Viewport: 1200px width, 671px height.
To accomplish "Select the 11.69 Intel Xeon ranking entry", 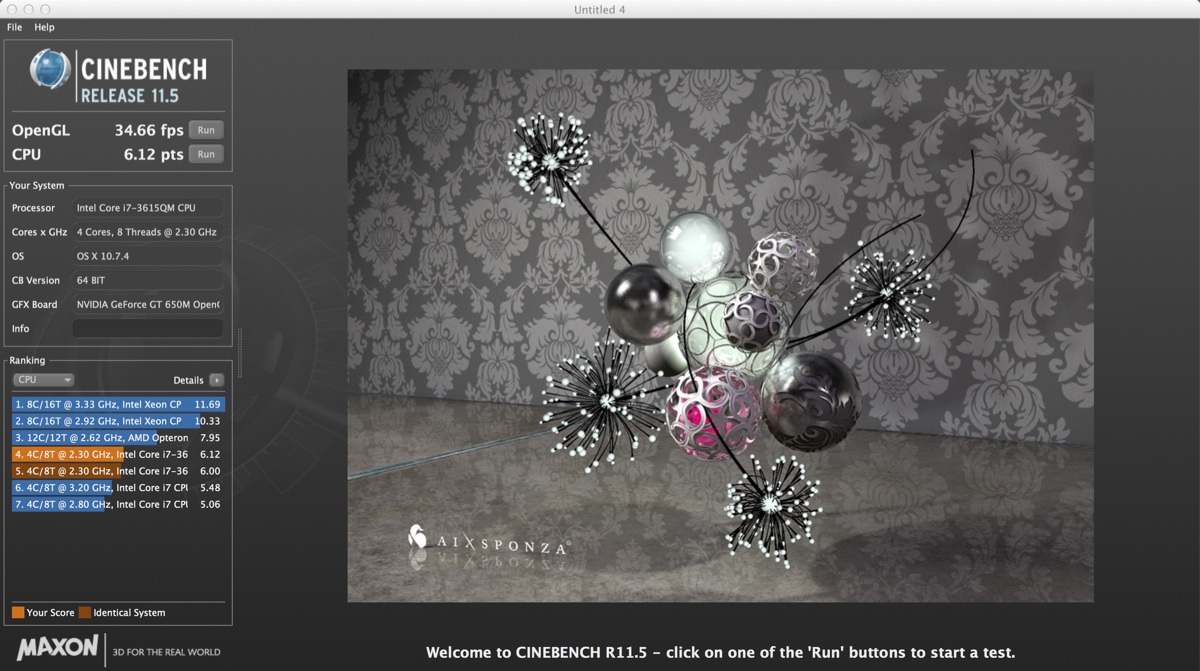I will [x=118, y=404].
